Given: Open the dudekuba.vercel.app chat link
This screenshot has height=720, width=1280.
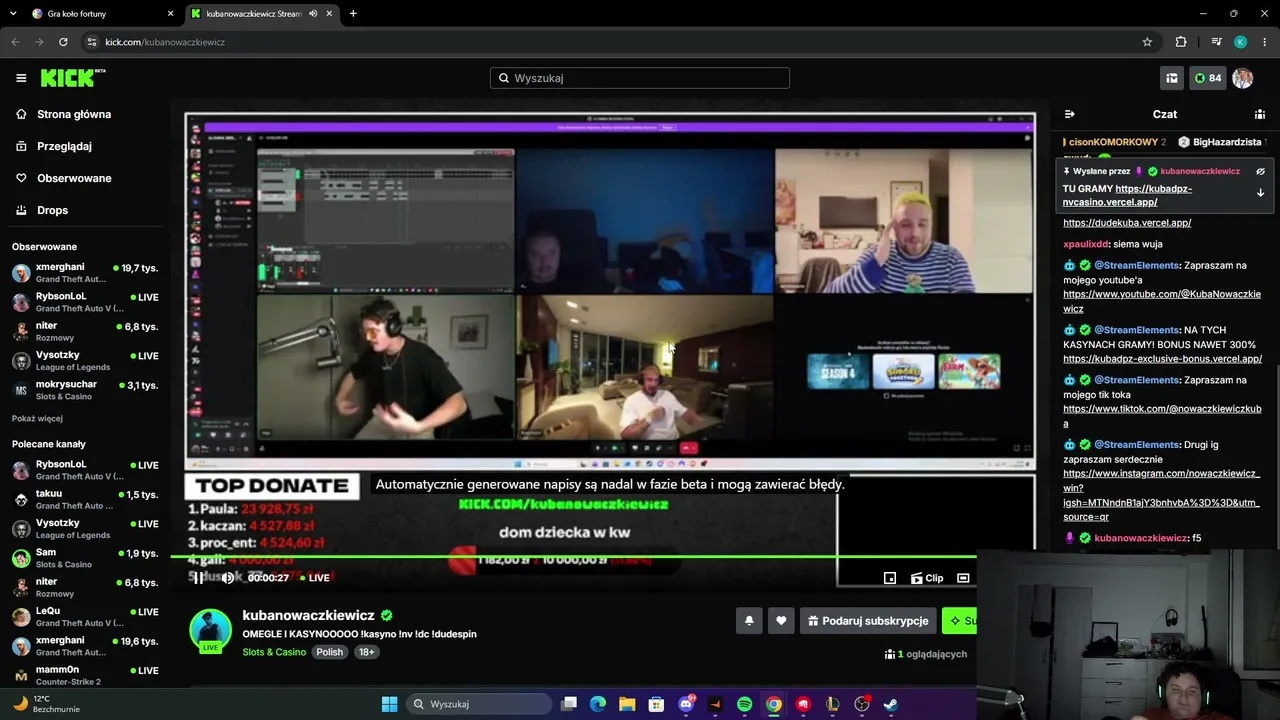Looking at the screenshot, I should coord(1127,223).
